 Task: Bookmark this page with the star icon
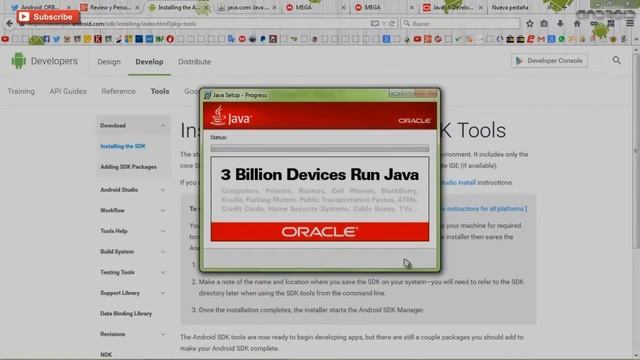point(529,24)
